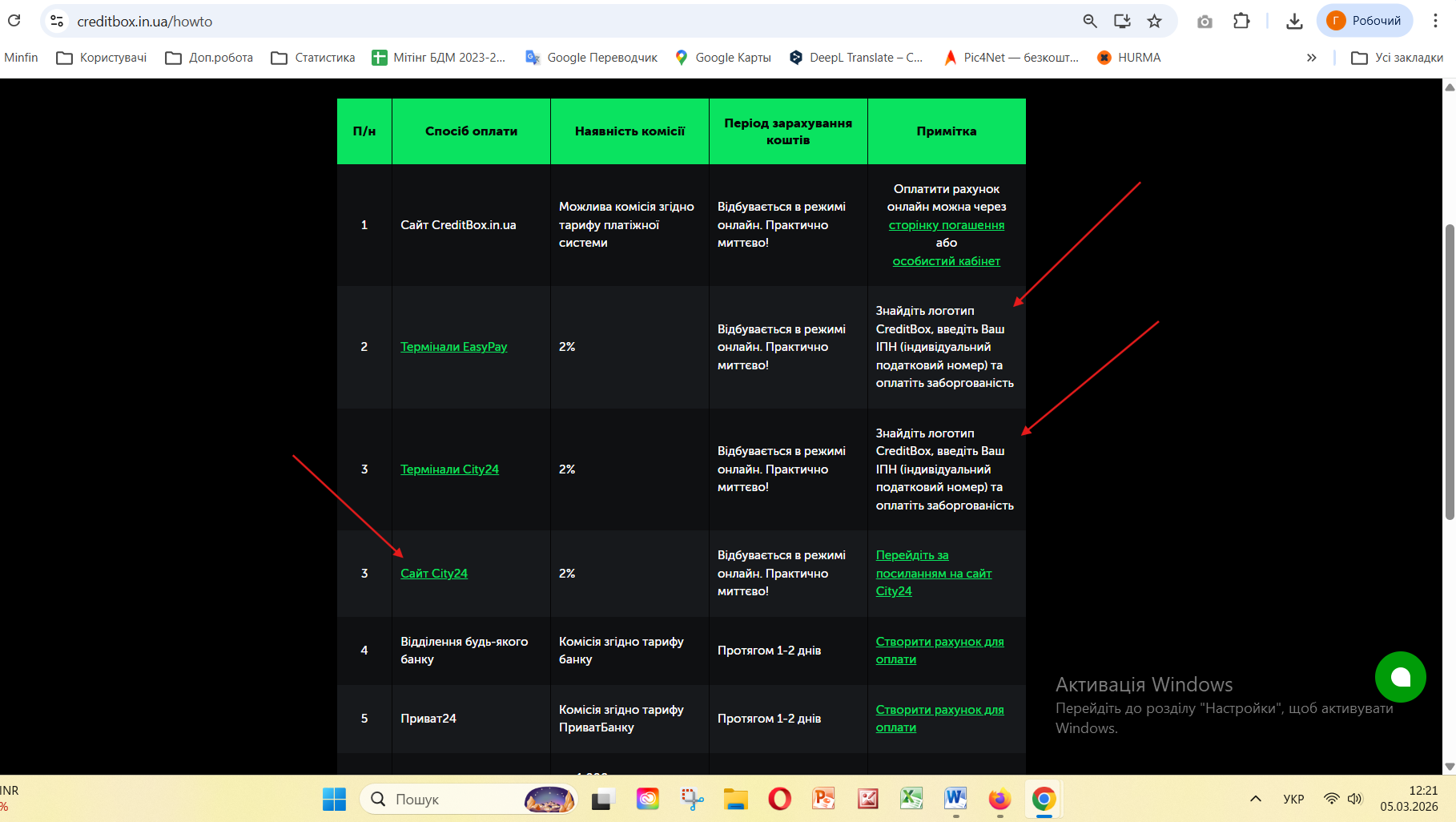The width and height of the screenshot is (1456, 822).
Task: Open the Статистика bookmarks folder
Action: click(313, 58)
